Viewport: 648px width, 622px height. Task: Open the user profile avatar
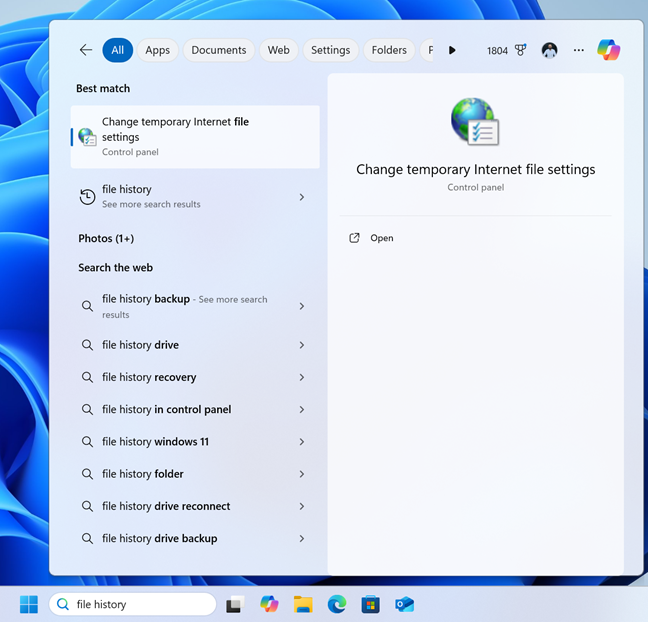coord(550,50)
